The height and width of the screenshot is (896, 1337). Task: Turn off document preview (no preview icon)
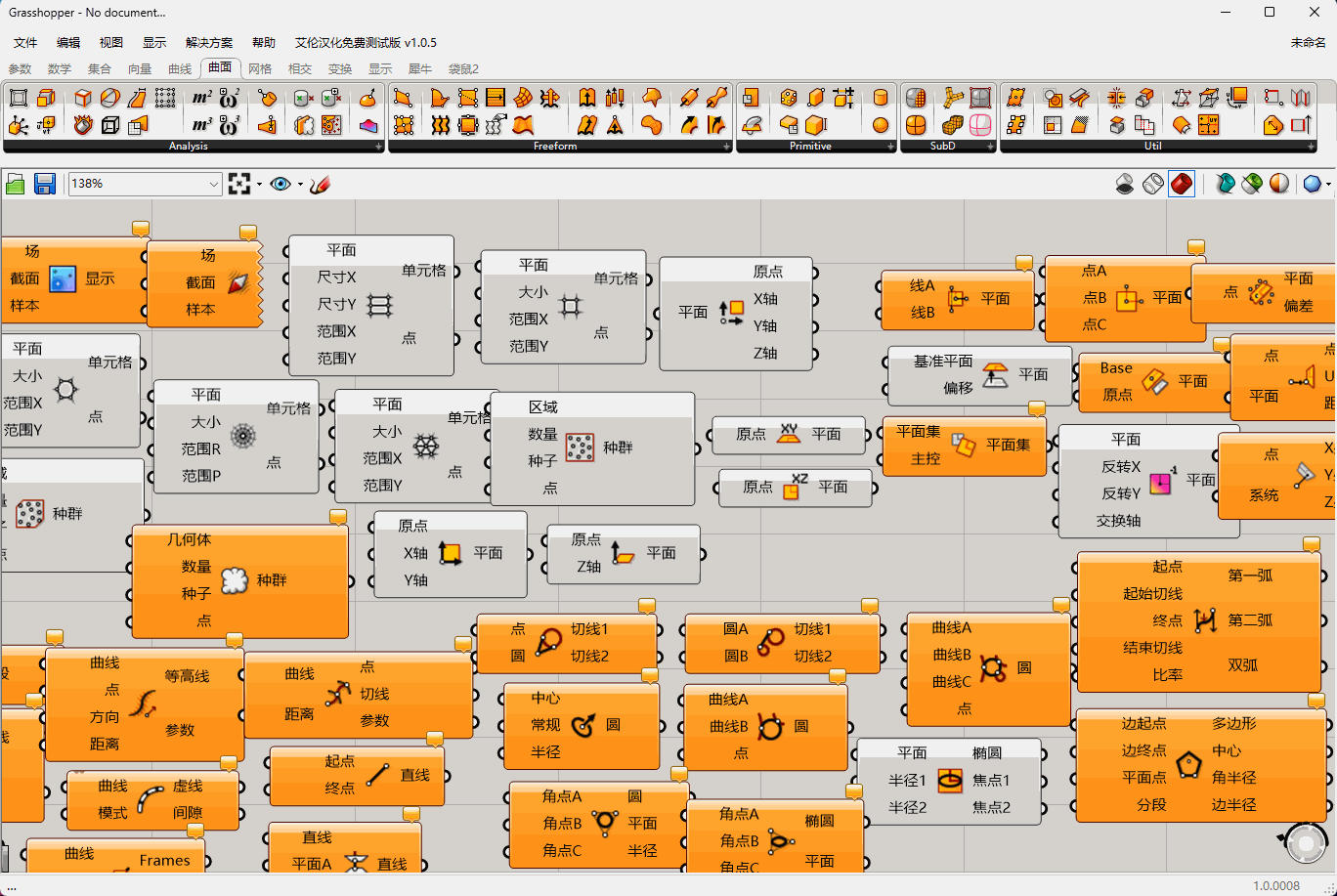(1125, 184)
